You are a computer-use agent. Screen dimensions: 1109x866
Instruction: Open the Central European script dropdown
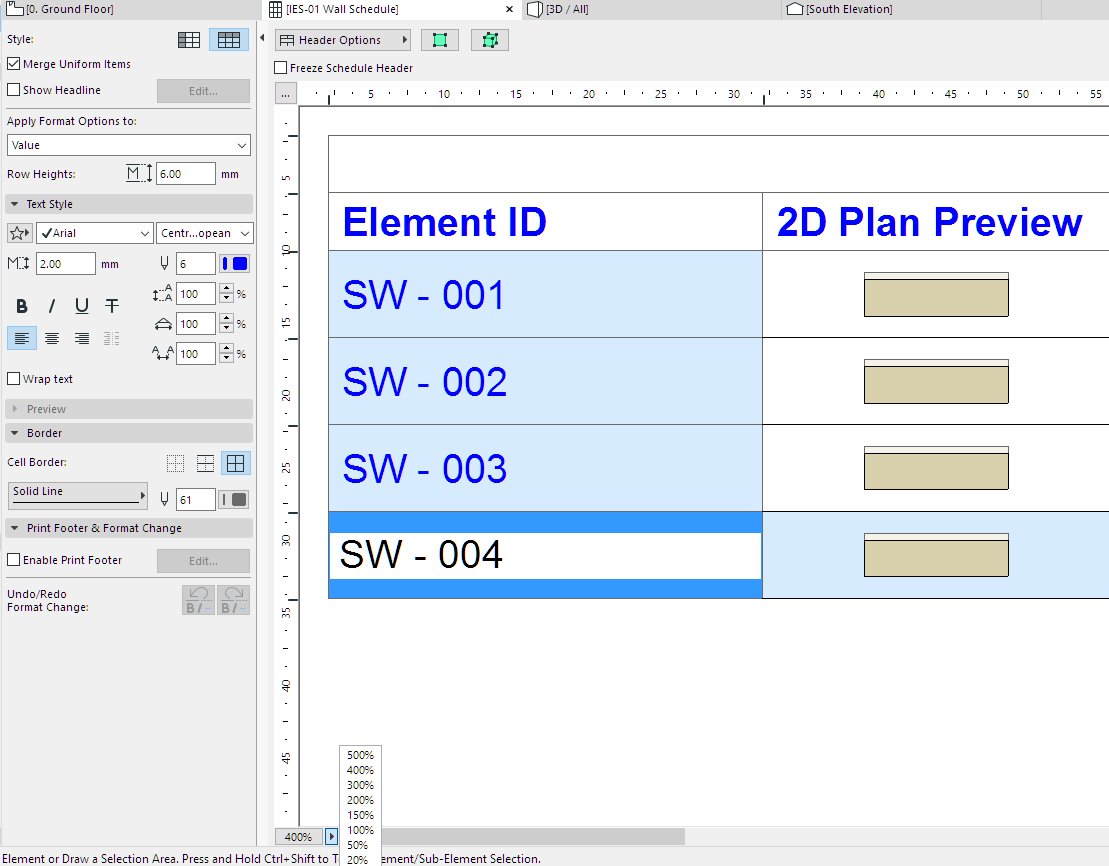[204, 233]
